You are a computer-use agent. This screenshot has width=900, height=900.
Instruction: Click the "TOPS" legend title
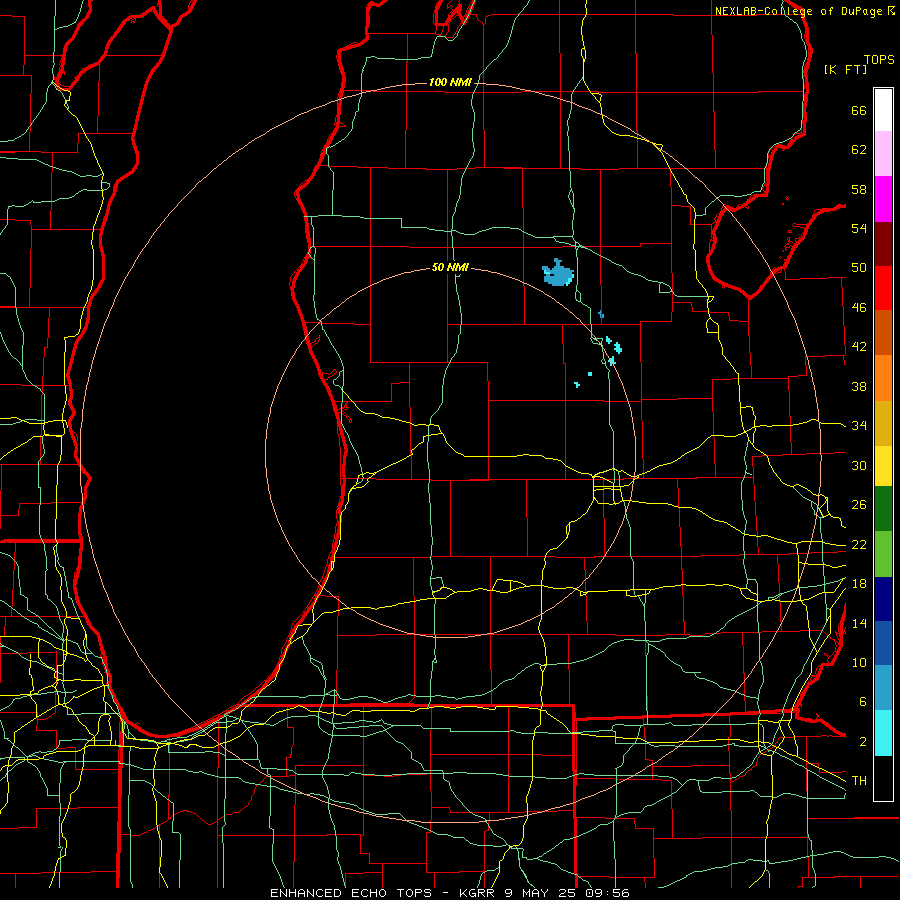click(x=879, y=60)
